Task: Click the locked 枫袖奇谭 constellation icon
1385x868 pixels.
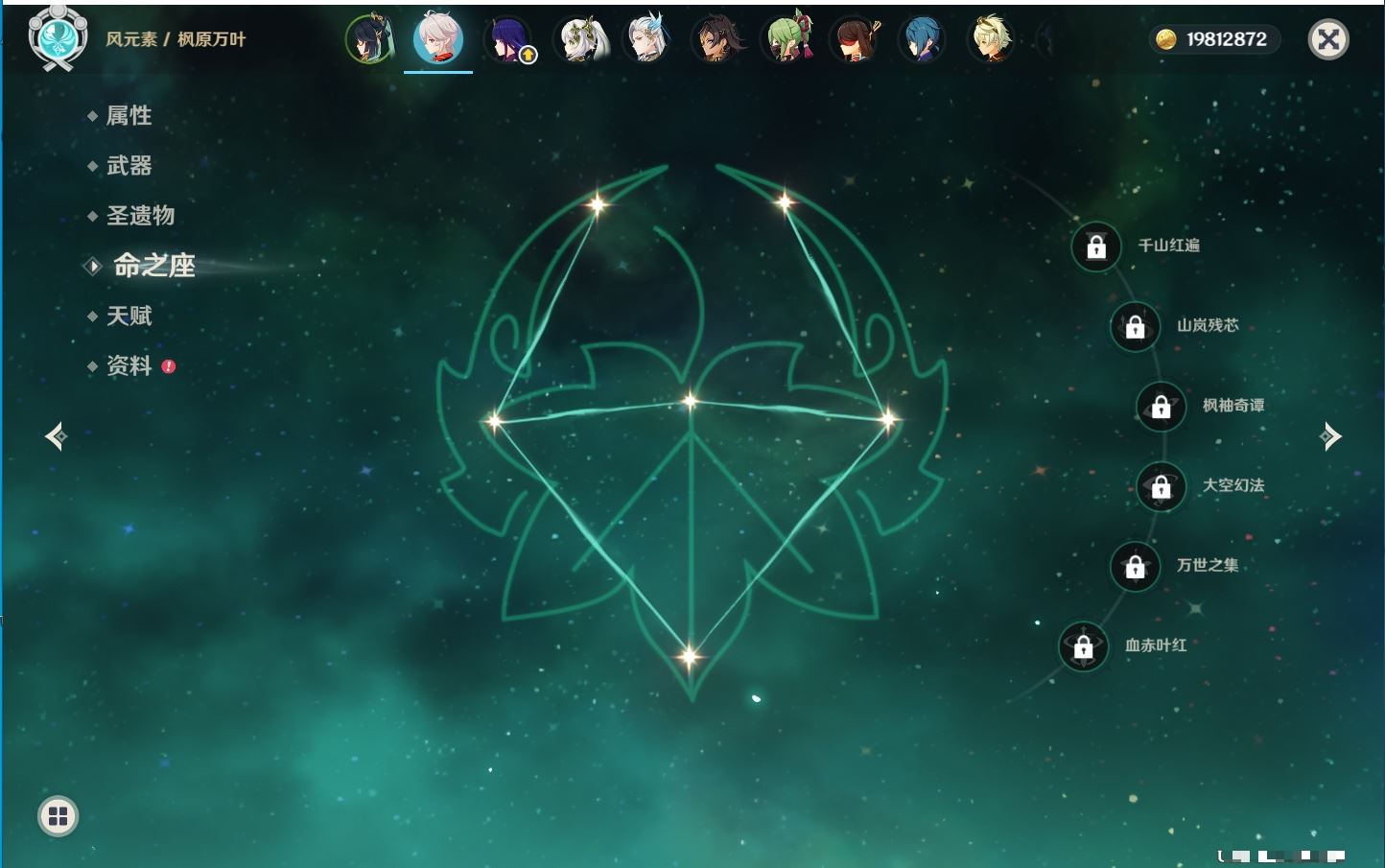Action: (x=1162, y=407)
